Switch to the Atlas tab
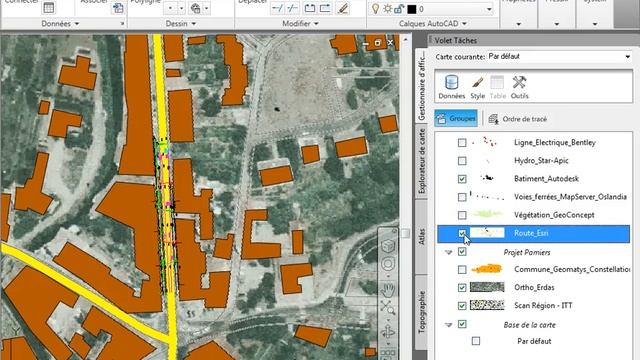 (421, 236)
